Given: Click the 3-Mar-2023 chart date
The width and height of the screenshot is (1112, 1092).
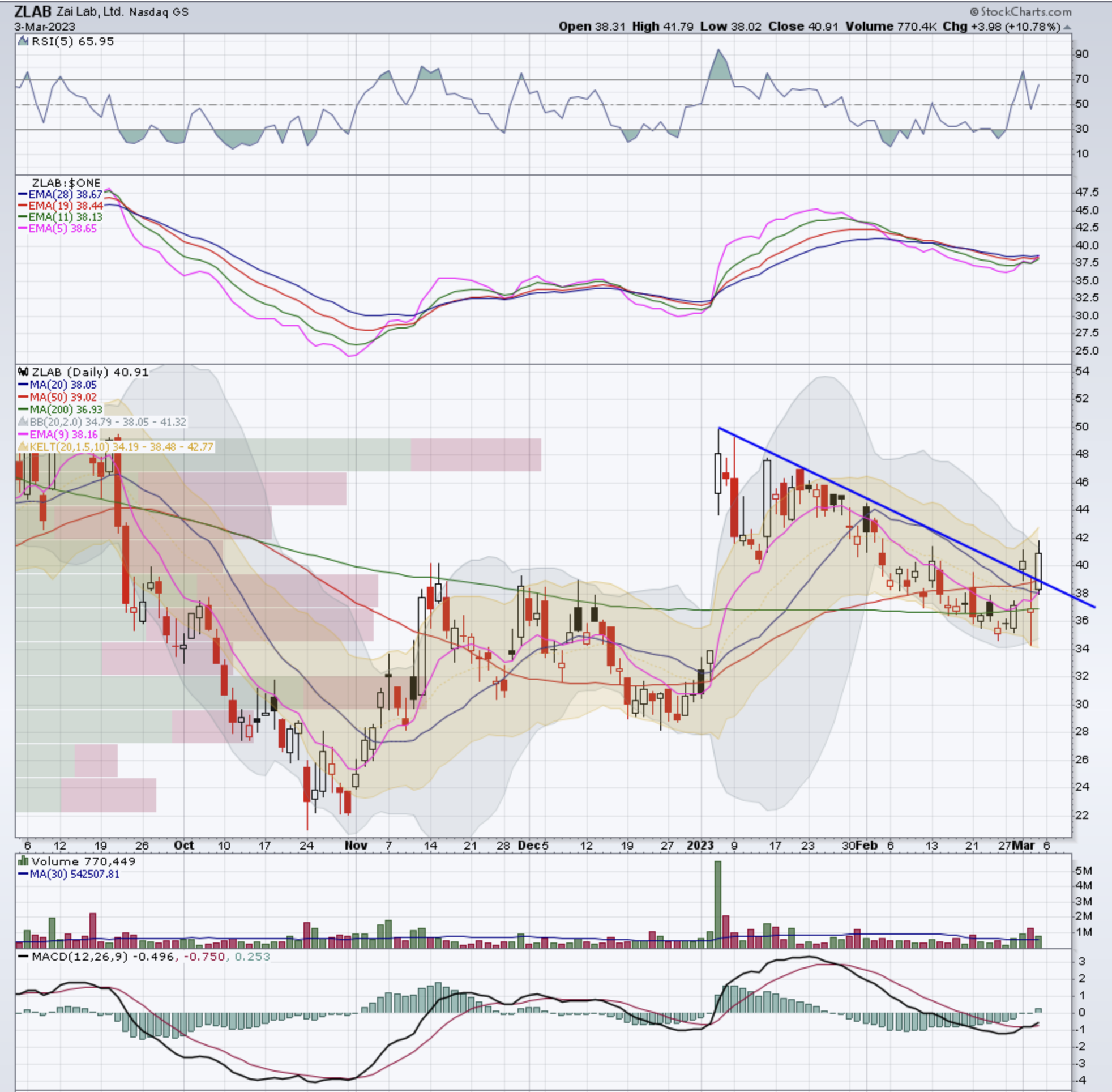Looking at the screenshot, I should point(45,27).
